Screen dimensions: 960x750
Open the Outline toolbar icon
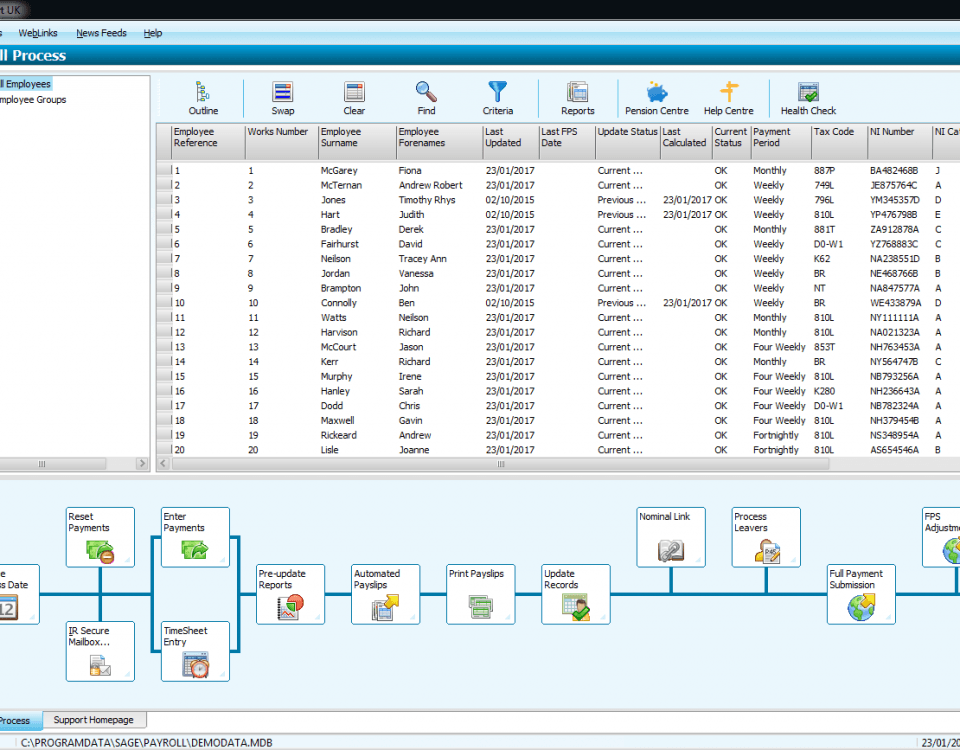click(x=203, y=98)
